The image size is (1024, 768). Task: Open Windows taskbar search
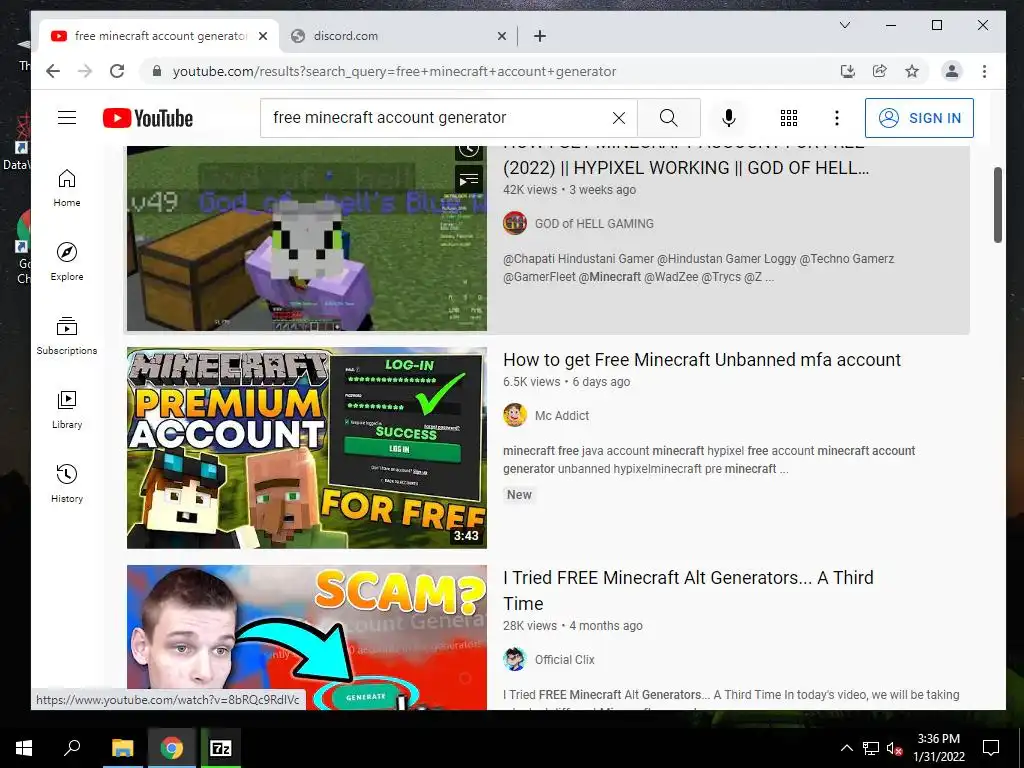click(72, 748)
